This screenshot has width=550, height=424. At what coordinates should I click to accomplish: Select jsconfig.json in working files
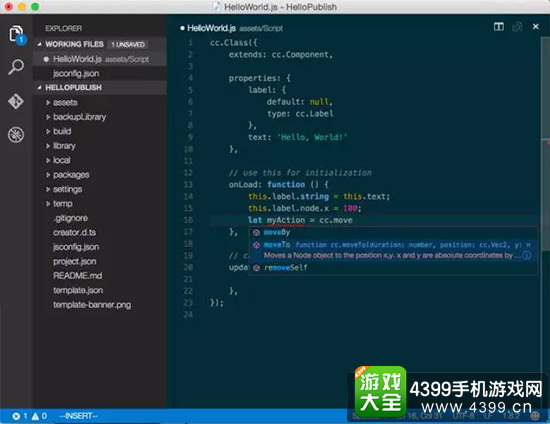[x=100, y=73]
